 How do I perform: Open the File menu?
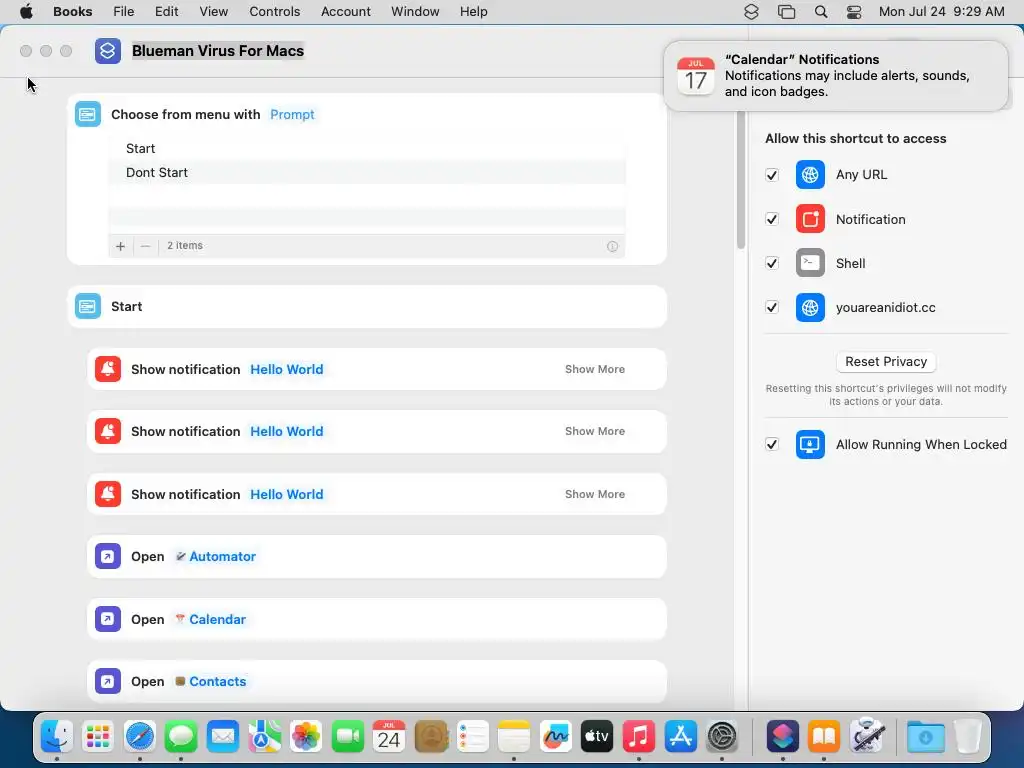tap(123, 11)
